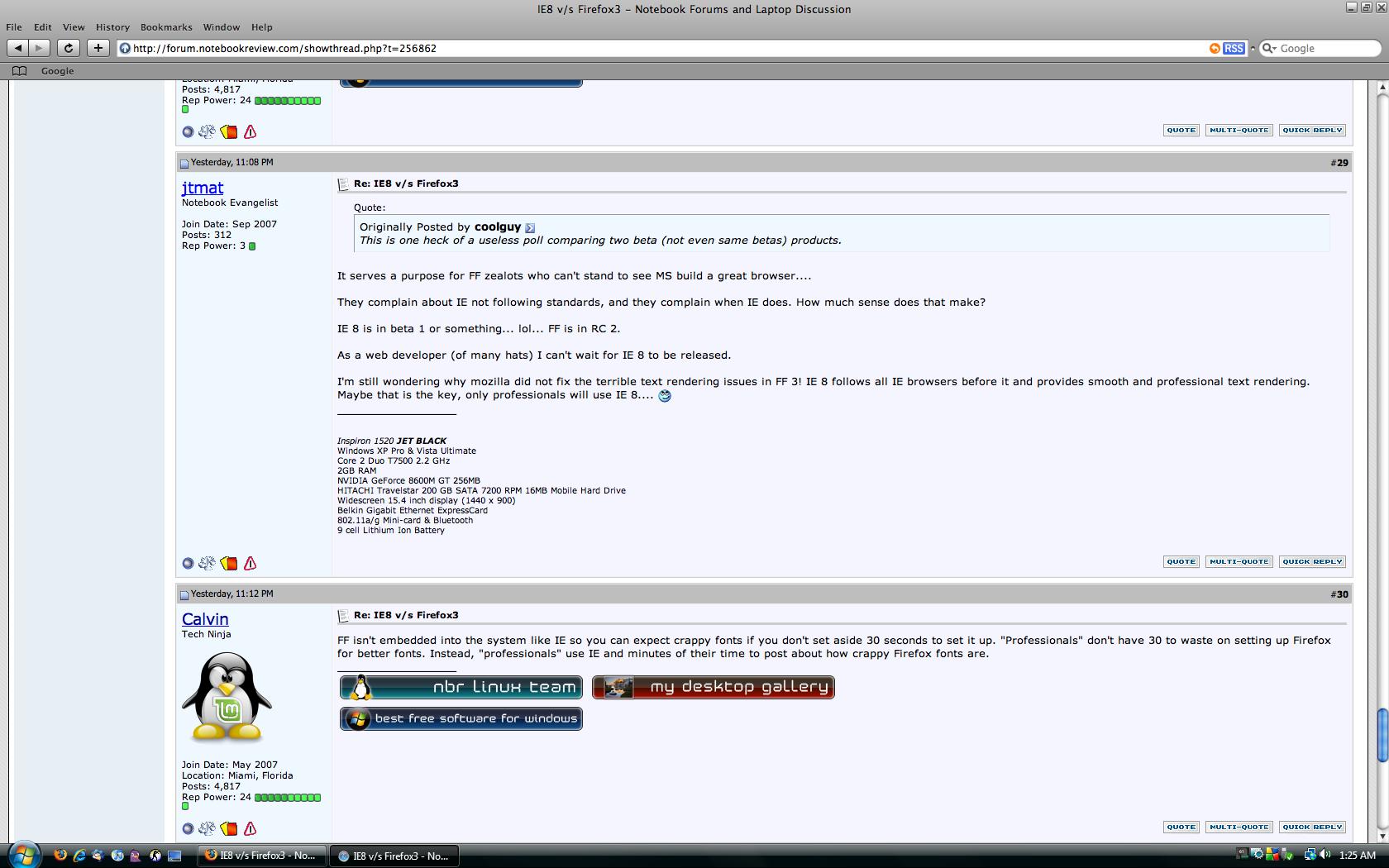Click QUICK REPLY on post #30
The width and height of the screenshot is (1389, 868).
pyautogui.click(x=1312, y=827)
